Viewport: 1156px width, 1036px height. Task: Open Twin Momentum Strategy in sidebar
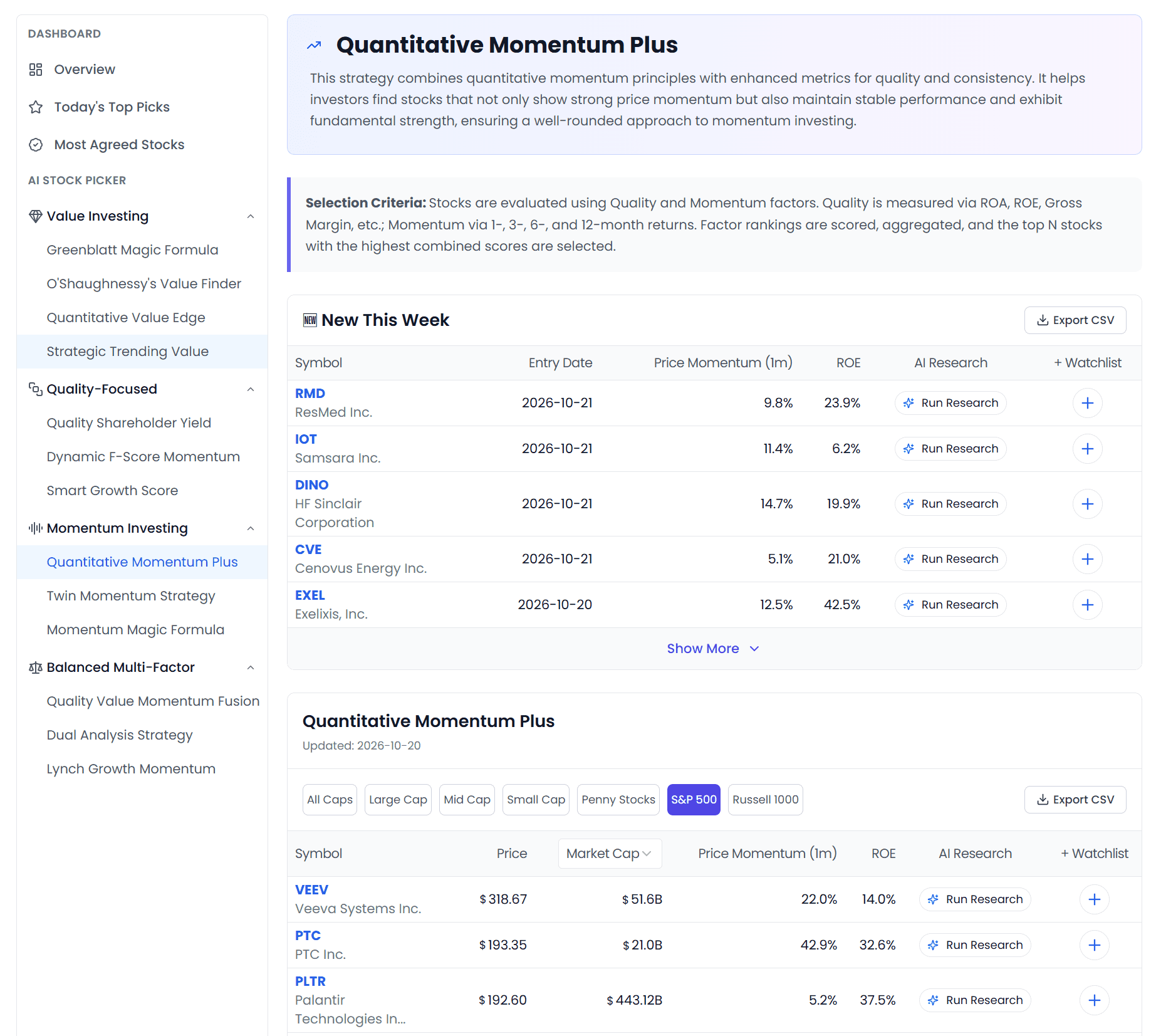(x=131, y=596)
